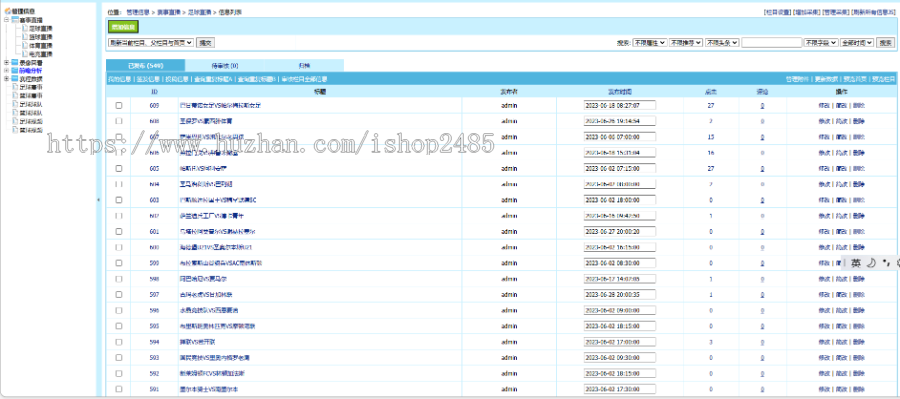Click the search keyword input box

coord(771,42)
